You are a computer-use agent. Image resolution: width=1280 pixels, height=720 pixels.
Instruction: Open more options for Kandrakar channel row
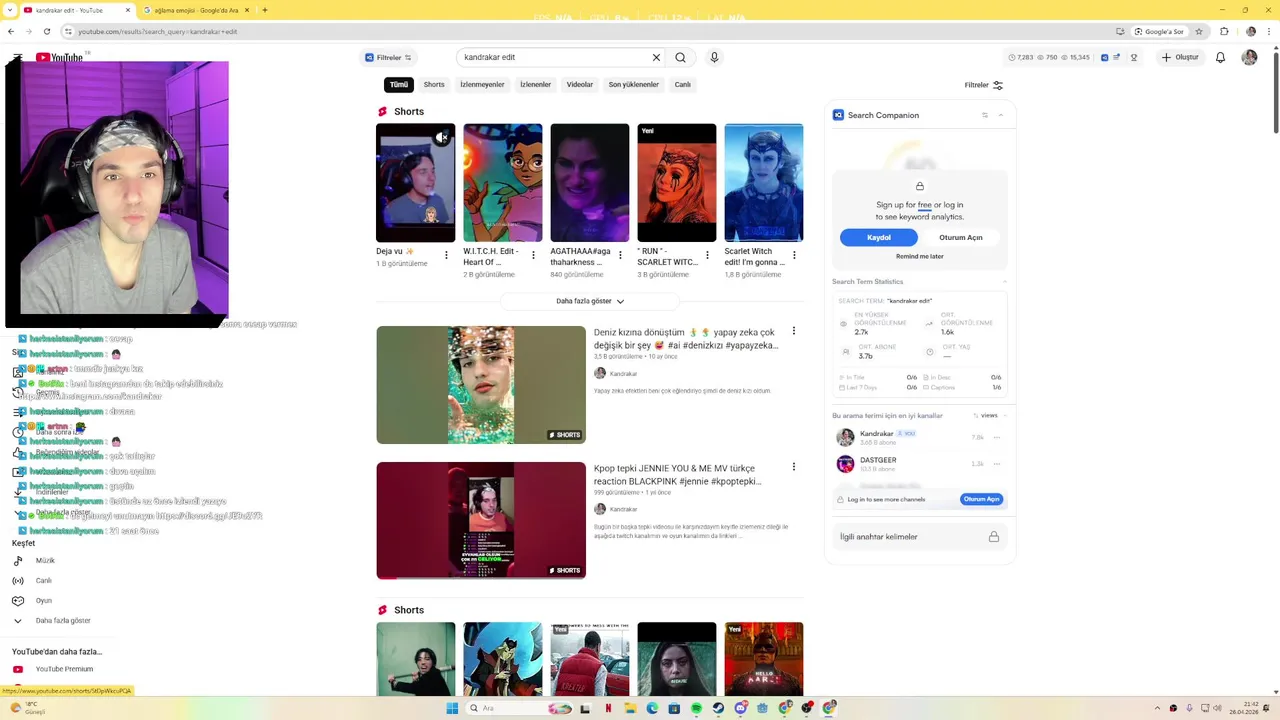pos(996,437)
